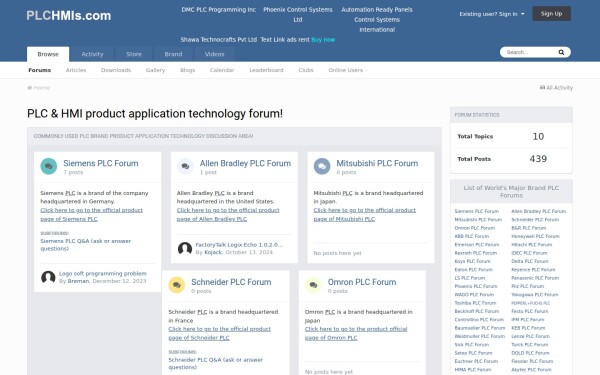The image size is (600, 375).
Task: Open Festo PLC Forum in sidebar list
Action: (530, 311)
